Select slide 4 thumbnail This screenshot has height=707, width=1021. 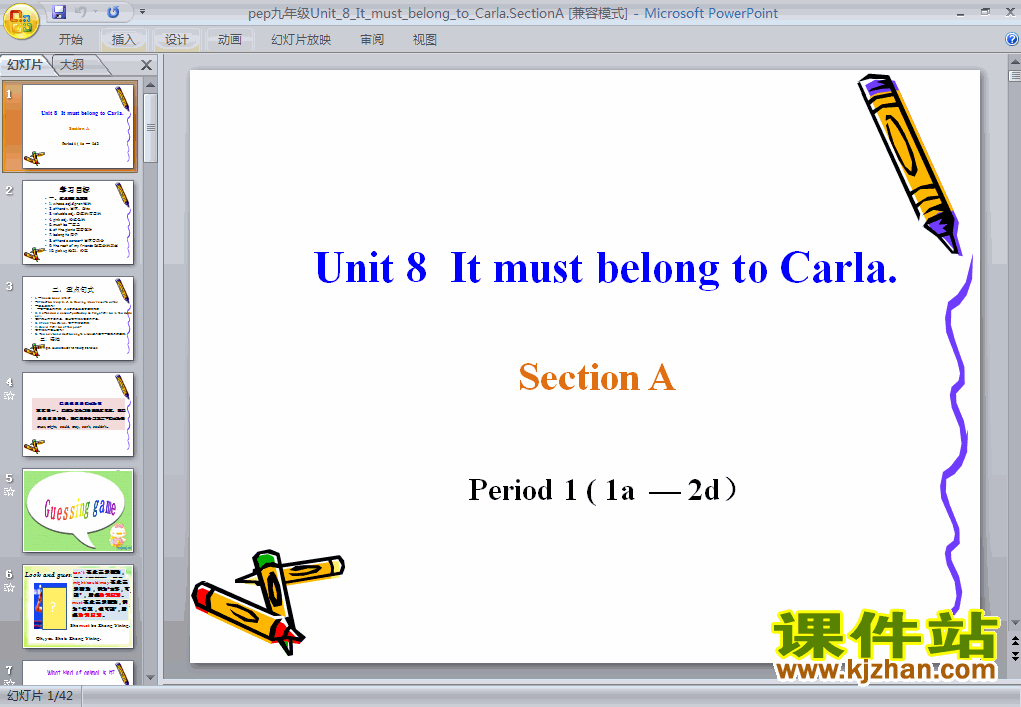point(78,414)
